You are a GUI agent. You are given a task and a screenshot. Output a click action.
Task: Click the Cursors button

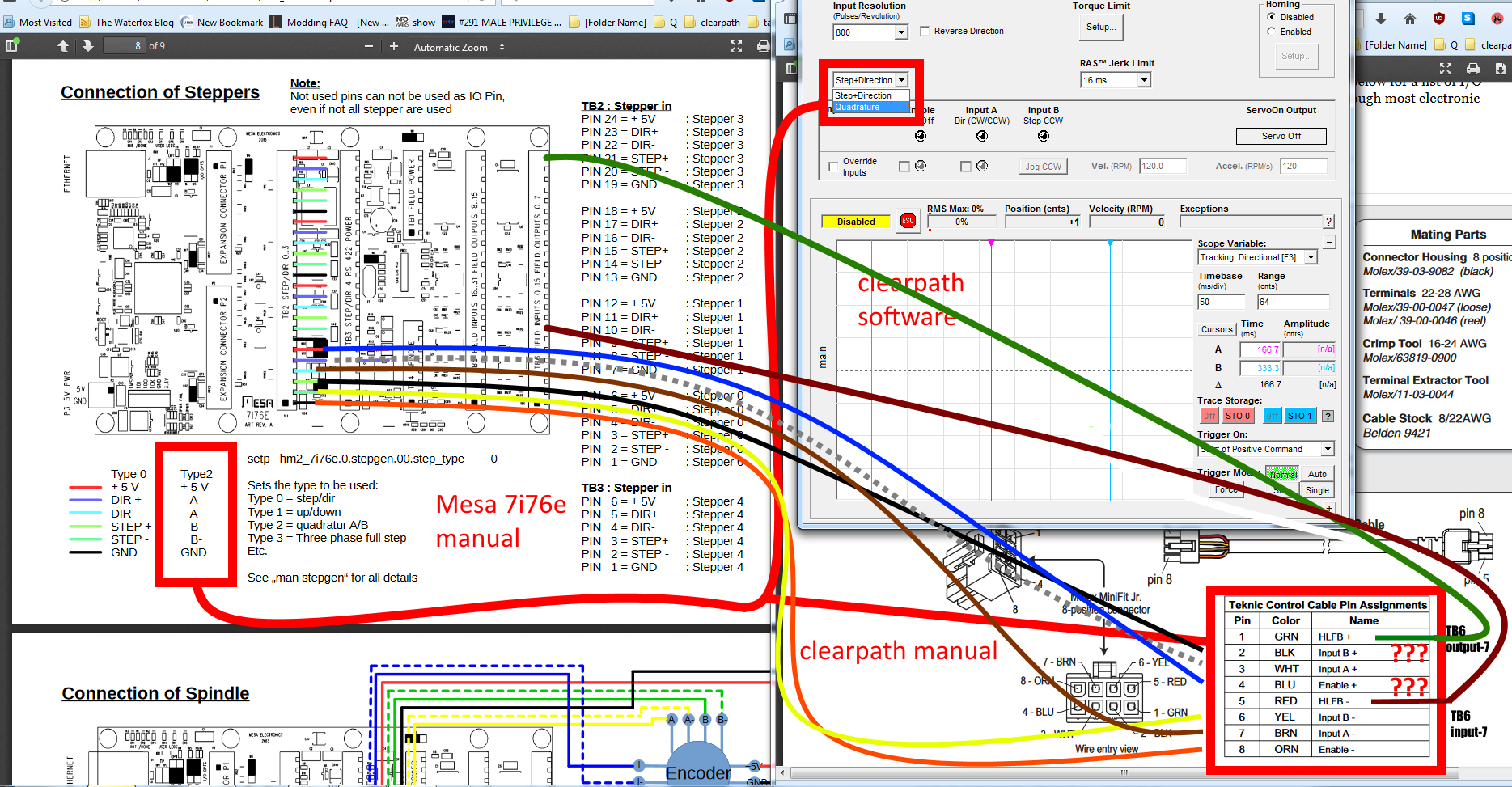[1217, 329]
